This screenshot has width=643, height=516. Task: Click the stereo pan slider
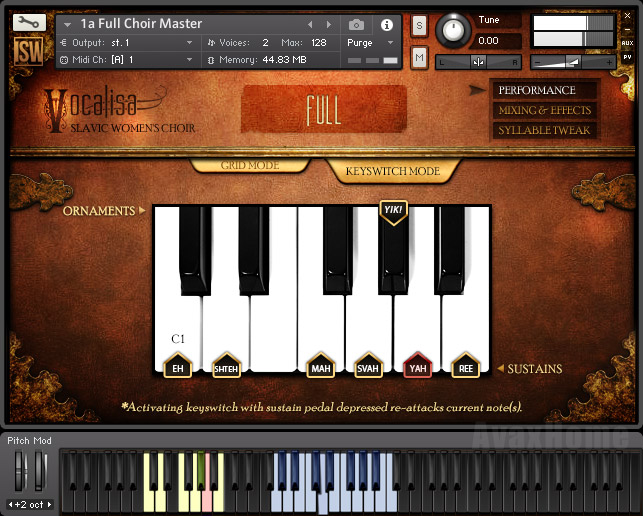pos(478,62)
